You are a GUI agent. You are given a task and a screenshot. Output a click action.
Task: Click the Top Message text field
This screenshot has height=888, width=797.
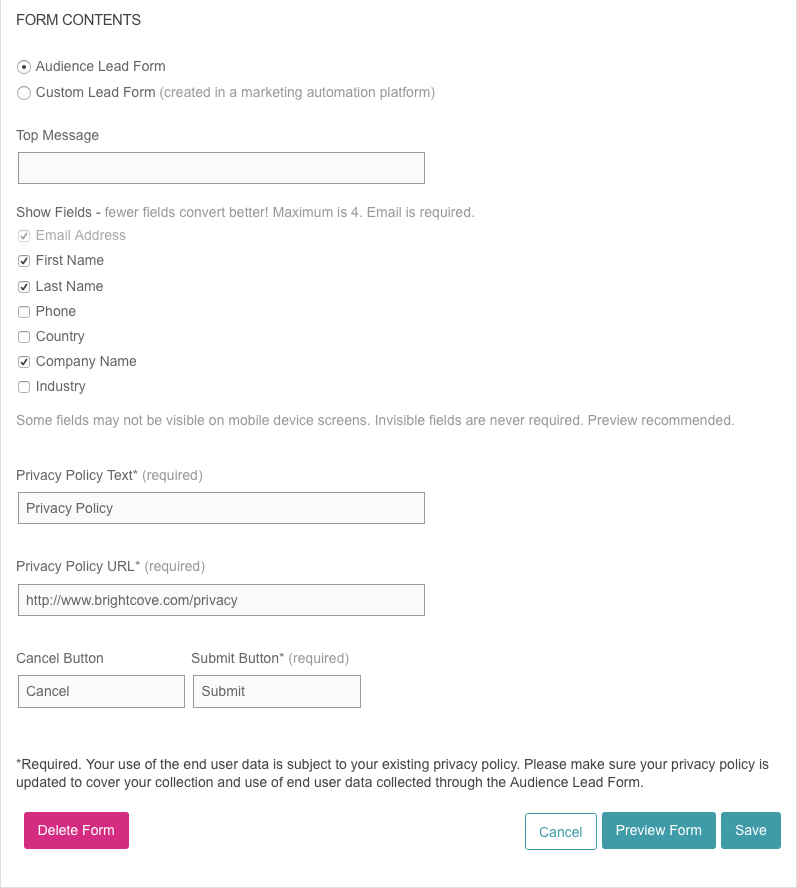coord(221,168)
